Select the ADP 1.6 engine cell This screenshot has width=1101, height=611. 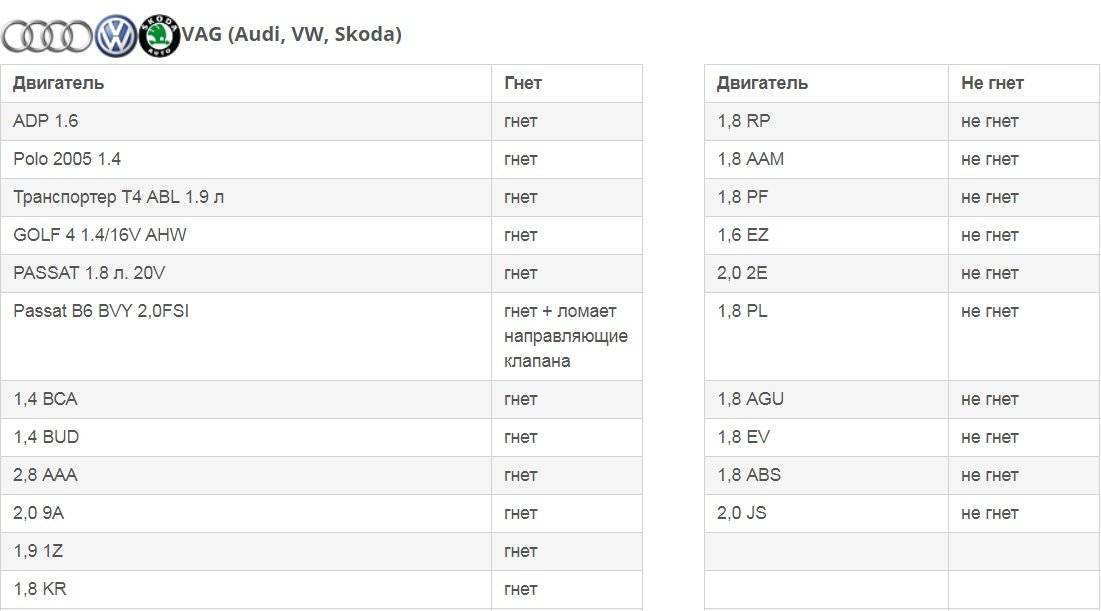click(x=246, y=121)
